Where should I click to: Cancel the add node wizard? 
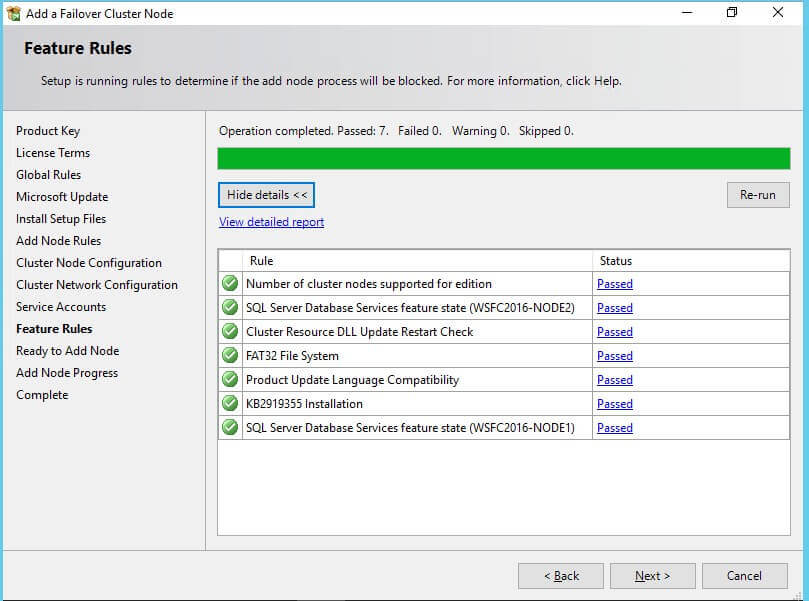pos(744,576)
